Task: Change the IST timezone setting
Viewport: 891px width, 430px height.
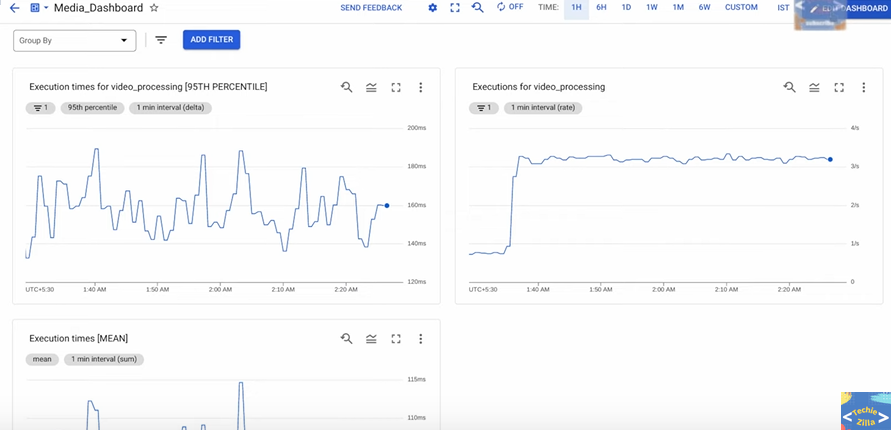Action: coord(783,7)
